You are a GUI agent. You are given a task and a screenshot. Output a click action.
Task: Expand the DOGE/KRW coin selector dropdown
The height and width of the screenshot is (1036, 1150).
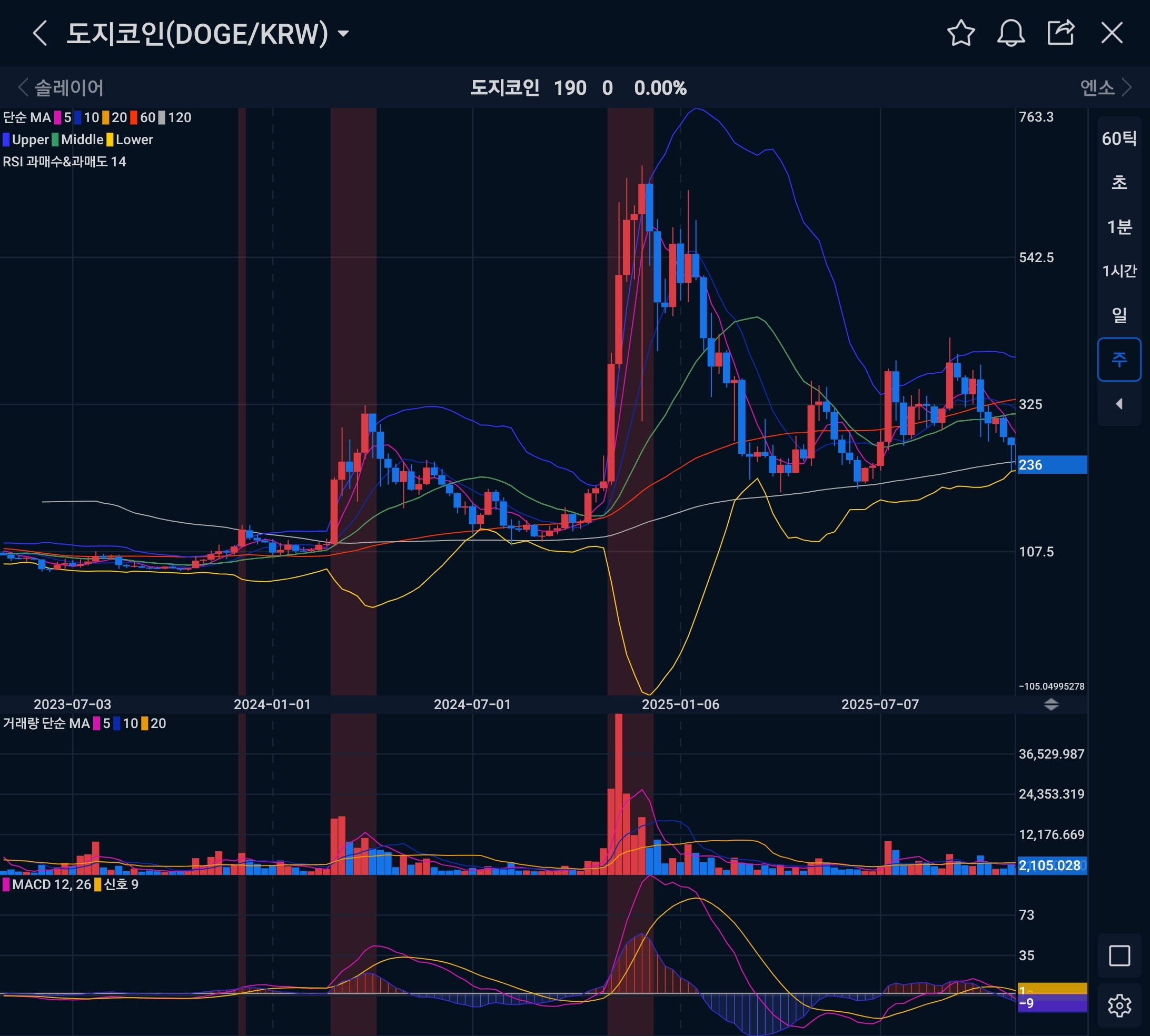click(343, 34)
